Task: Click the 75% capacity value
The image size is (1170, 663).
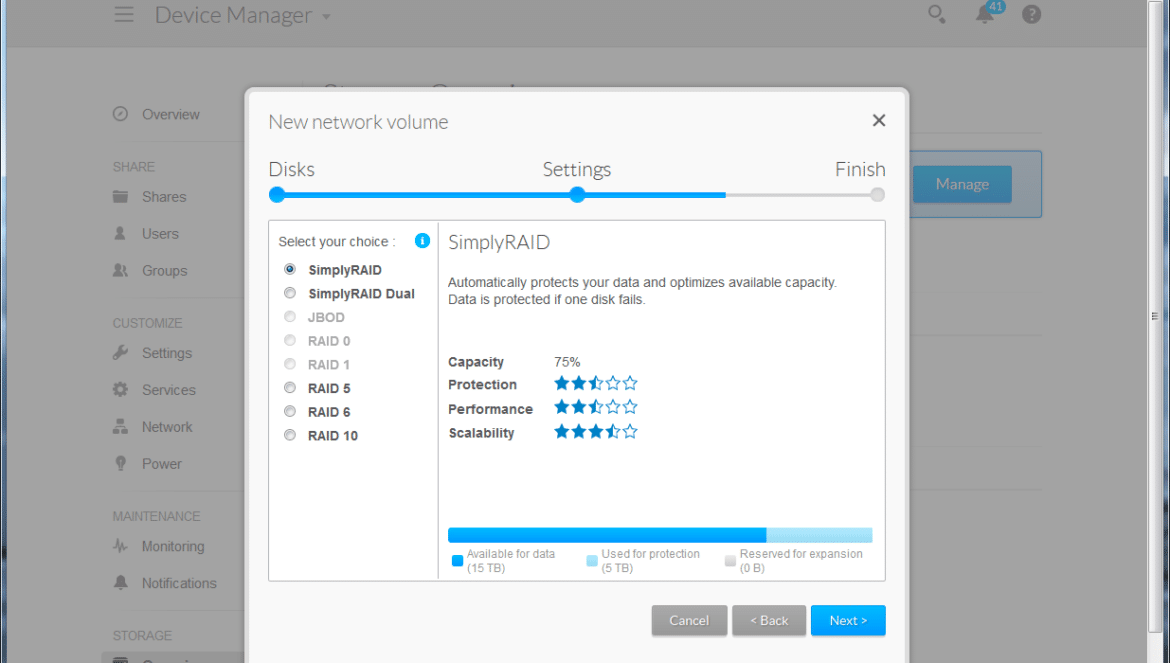Action: pos(567,362)
